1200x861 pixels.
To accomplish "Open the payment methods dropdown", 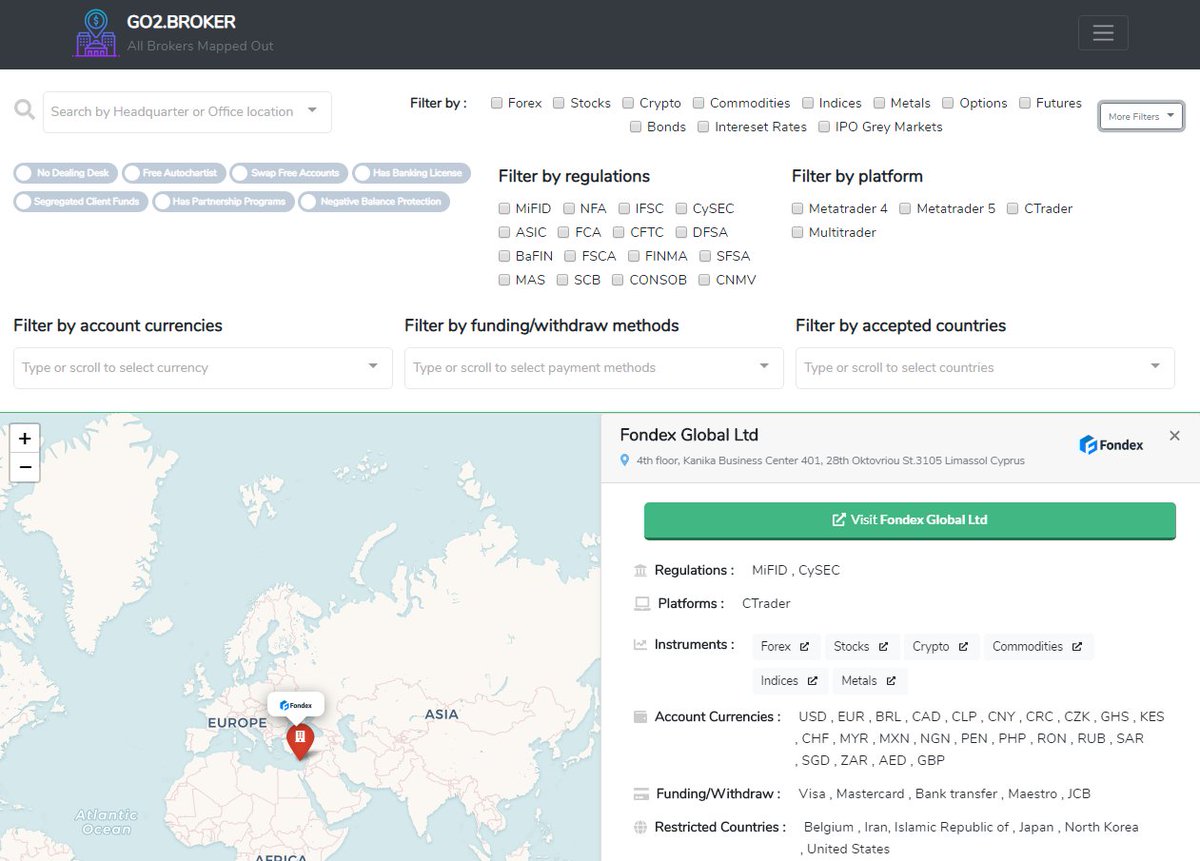I will coord(594,368).
